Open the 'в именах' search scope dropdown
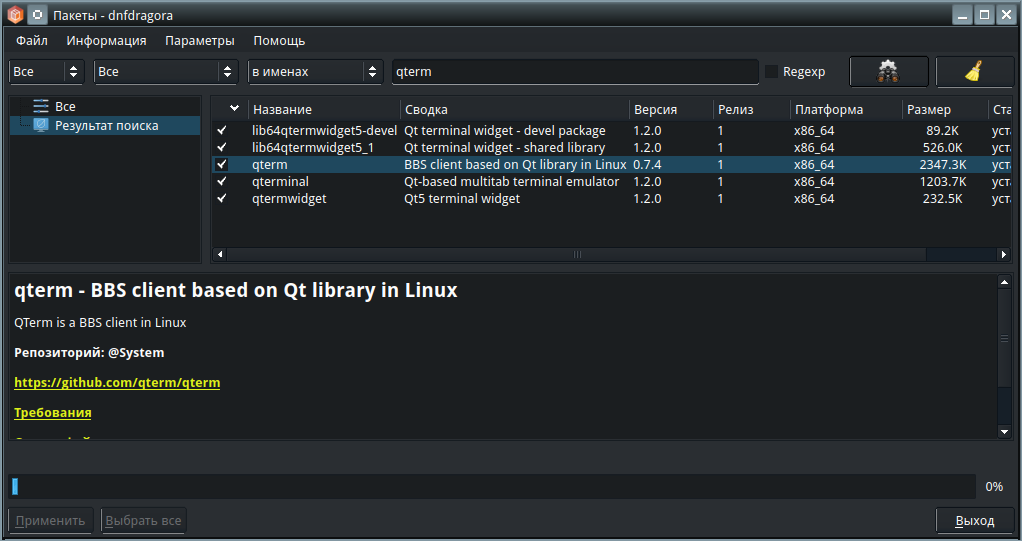 click(315, 72)
